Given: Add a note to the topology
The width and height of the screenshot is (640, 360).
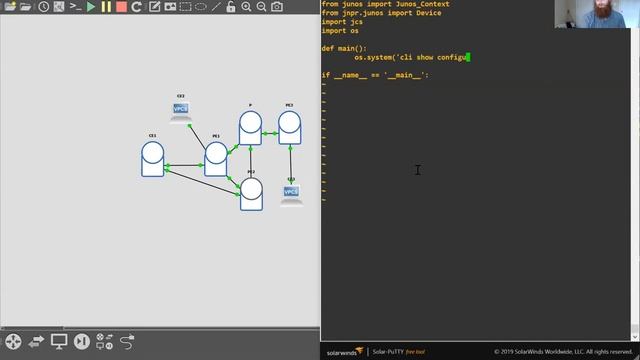Looking at the screenshot, I should [154, 7].
